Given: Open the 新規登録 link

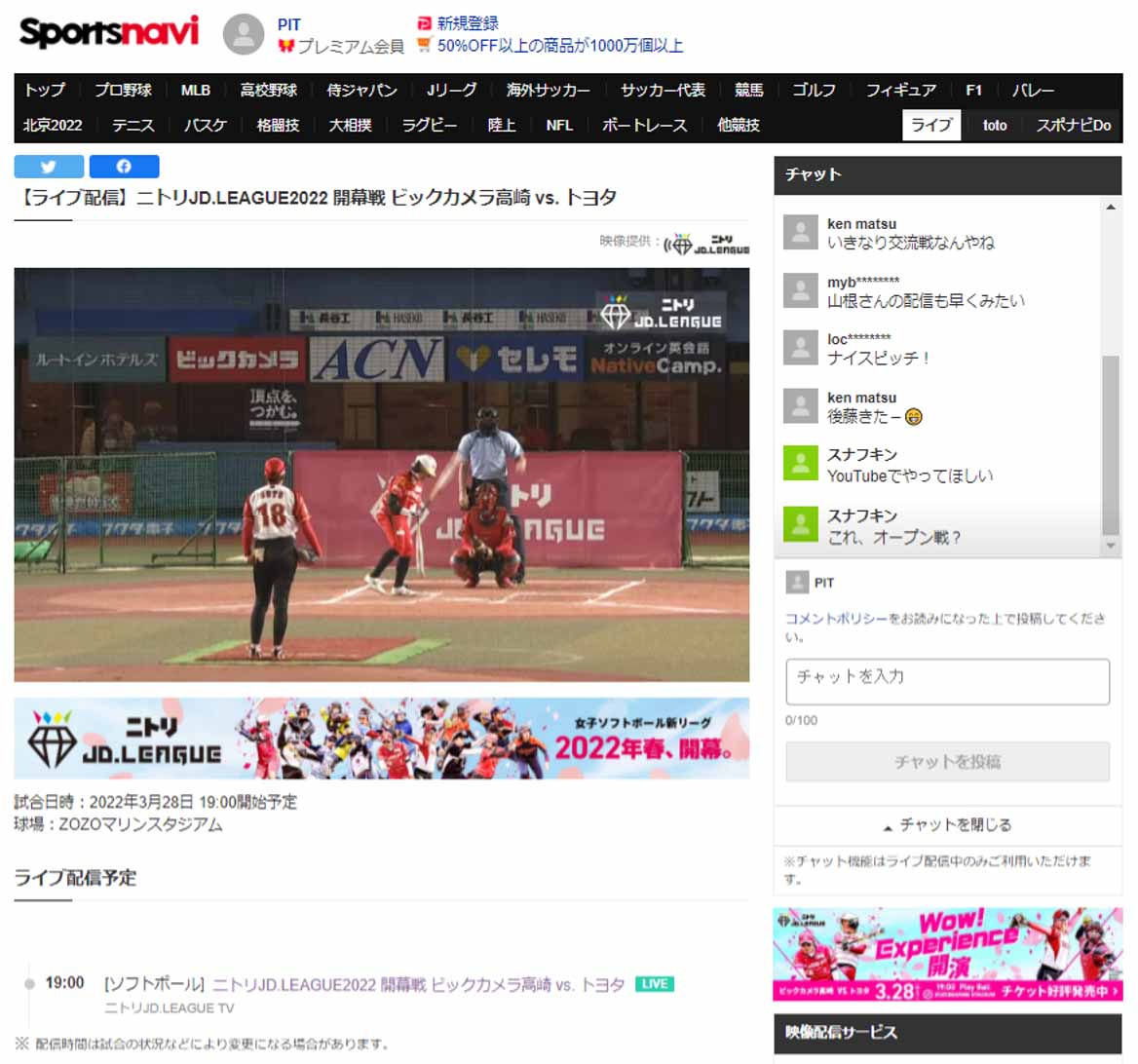Looking at the screenshot, I should pos(468,23).
